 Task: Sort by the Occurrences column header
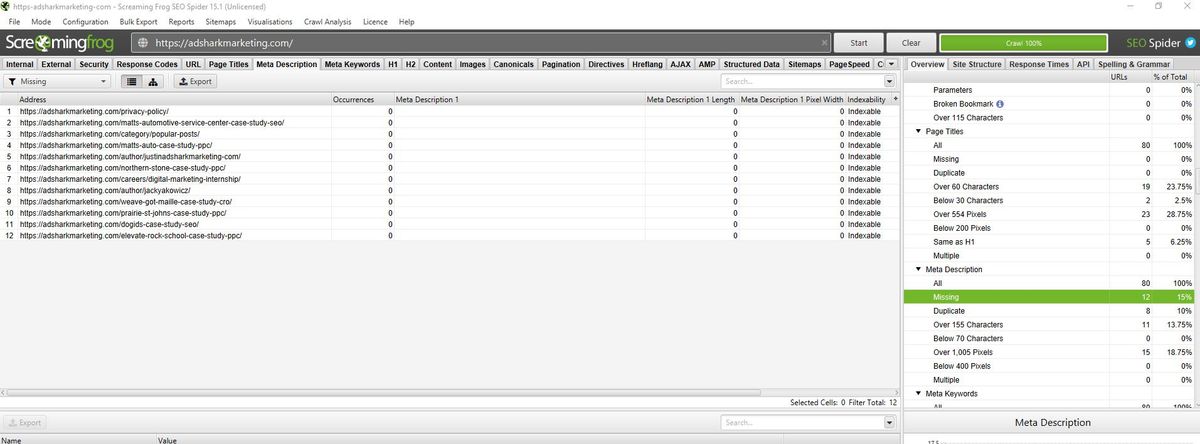pos(362,100)
